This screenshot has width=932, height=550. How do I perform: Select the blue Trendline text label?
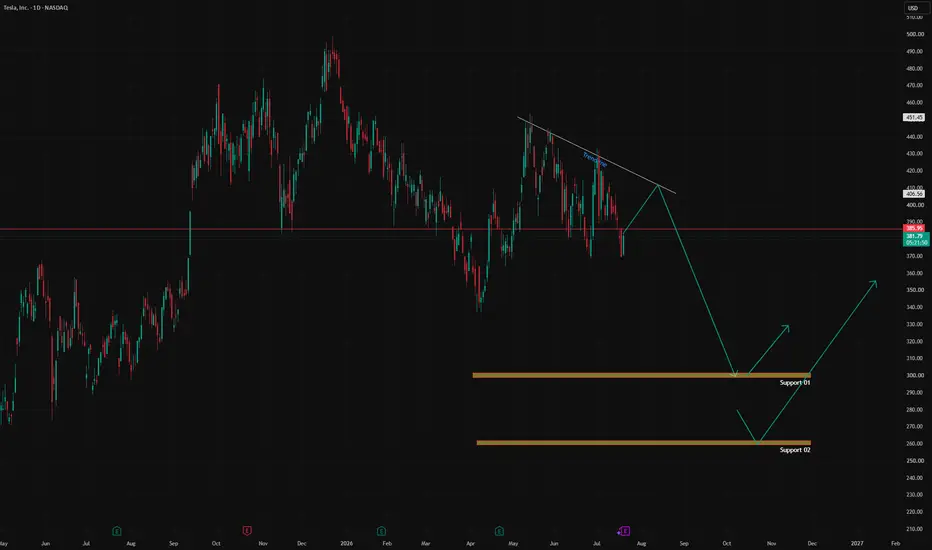pos(594,159)
